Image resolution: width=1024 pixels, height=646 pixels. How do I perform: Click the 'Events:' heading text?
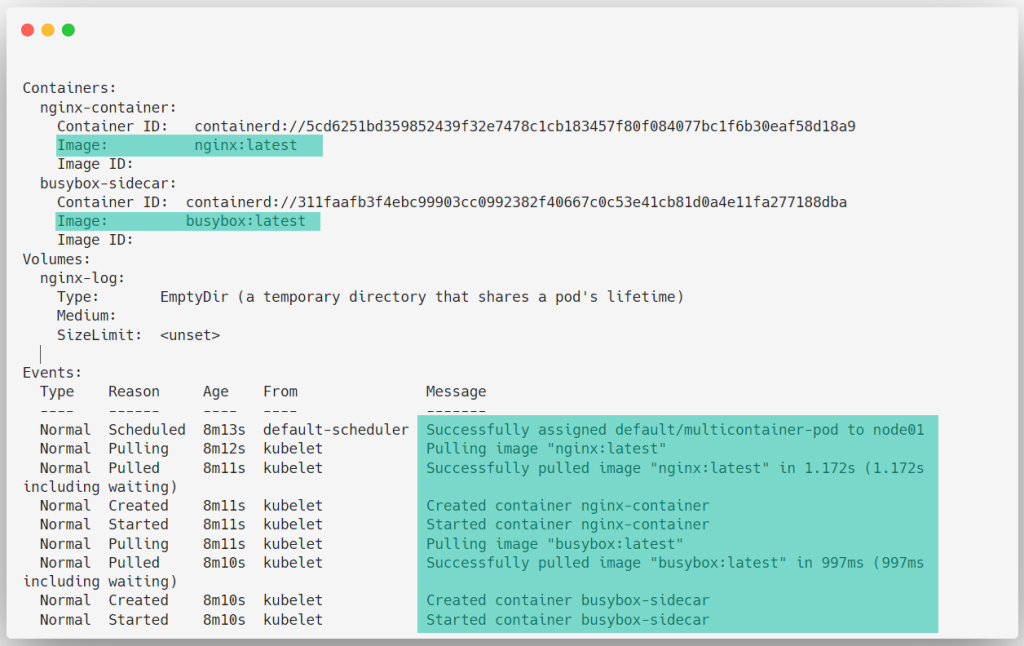[52, 372]
